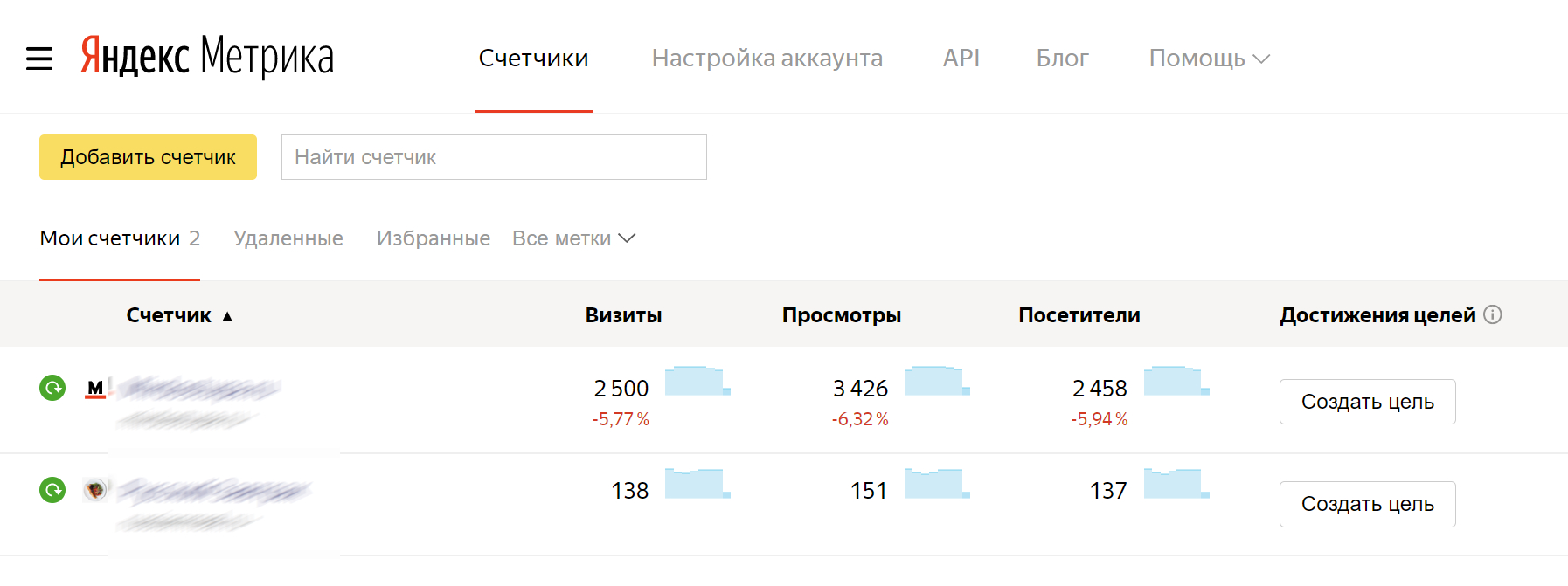
Task: Open the hamburger main menu
Action: (39, 59)
